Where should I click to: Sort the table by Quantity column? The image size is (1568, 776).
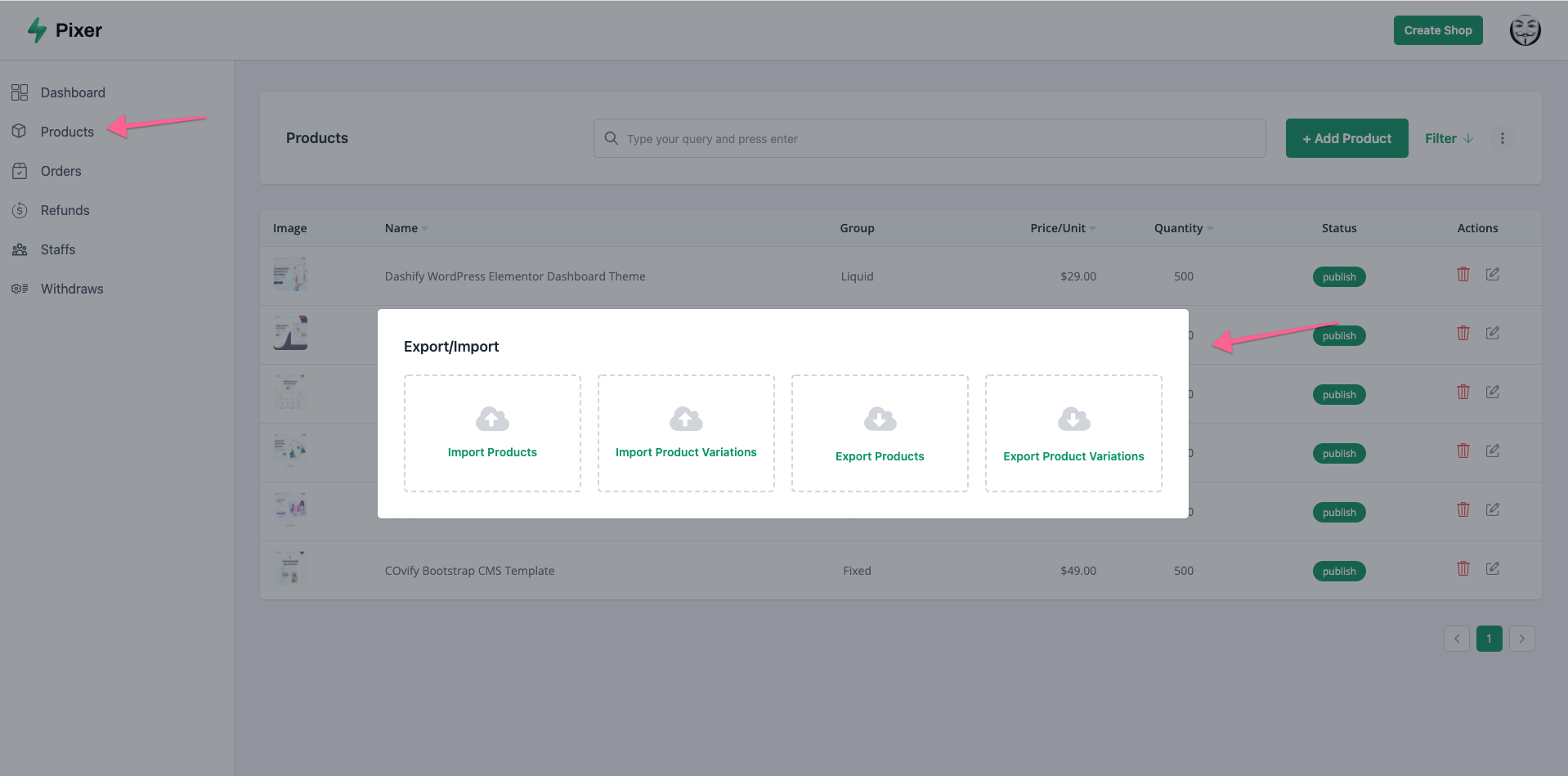point(1183,228)
